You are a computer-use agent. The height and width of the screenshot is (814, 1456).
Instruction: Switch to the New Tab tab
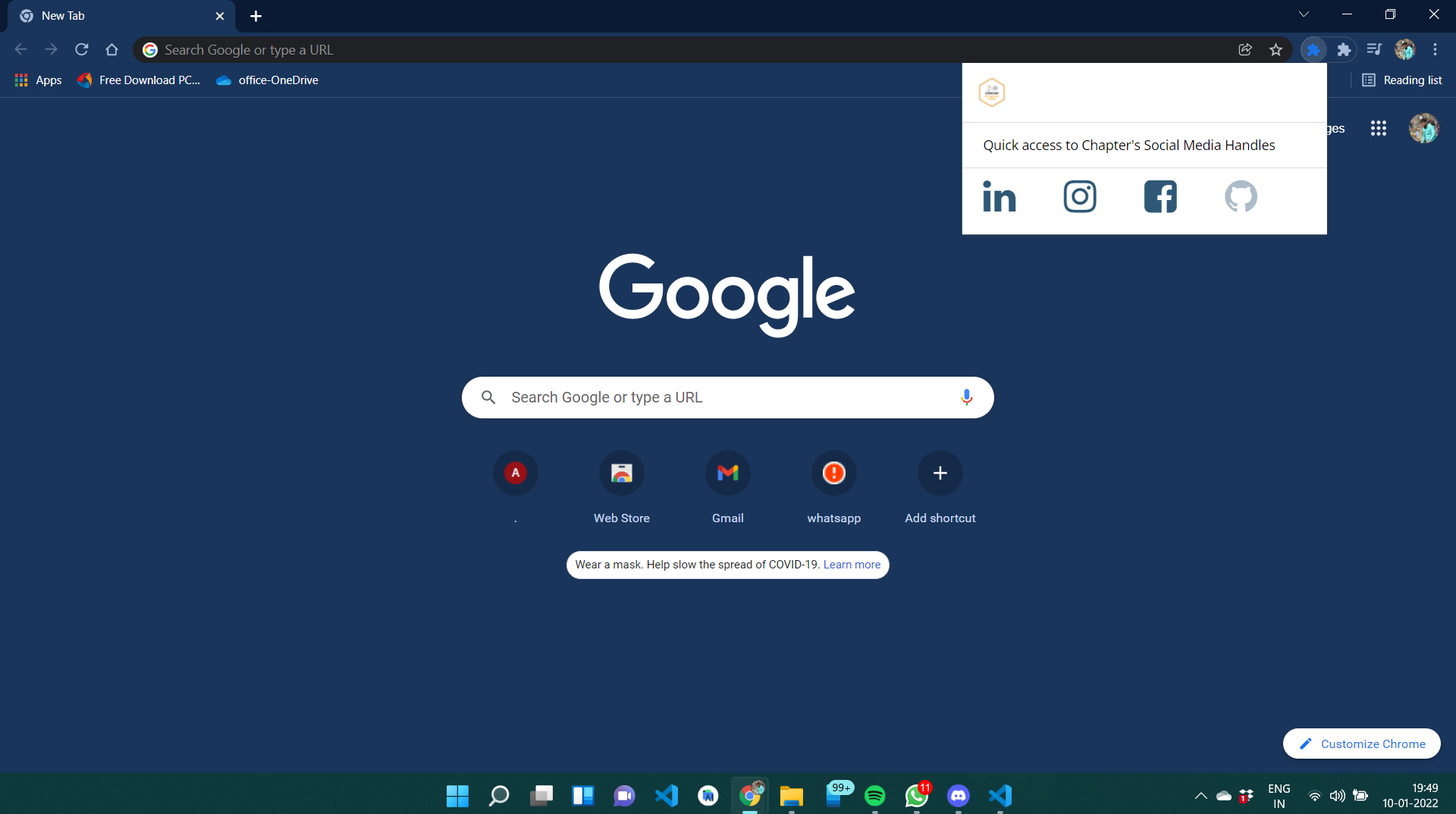pos(121,16)
